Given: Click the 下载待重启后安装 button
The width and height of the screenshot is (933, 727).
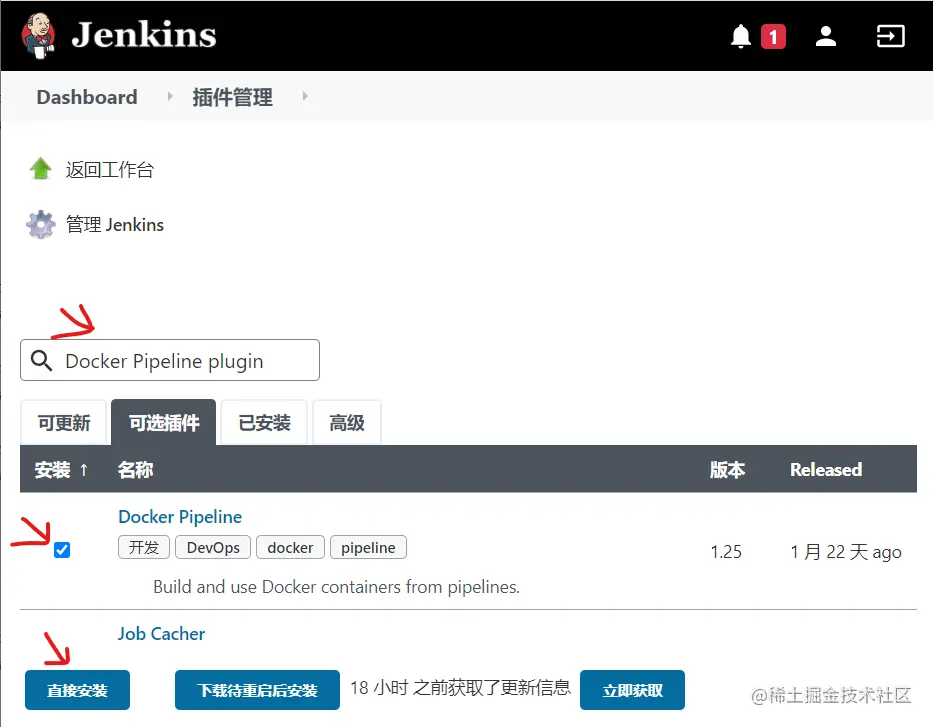Looking at the screenshot, I should tap(257, 690).
